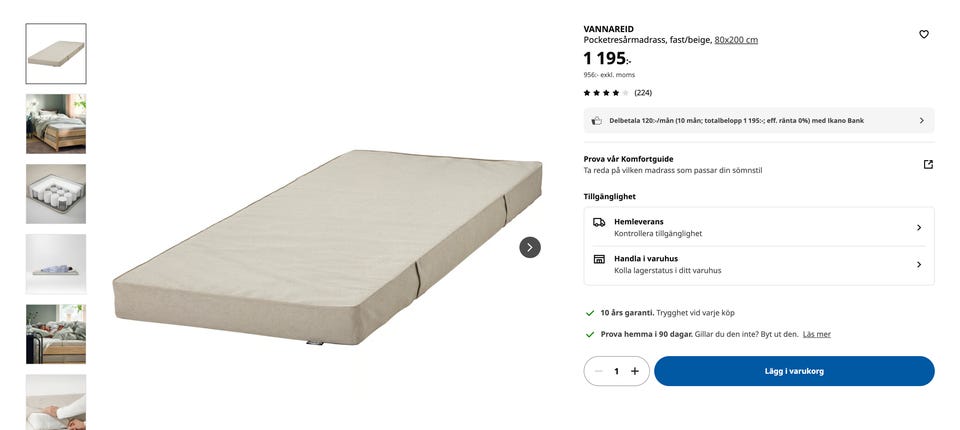Screen dimensions: 960x430
Task: Select the bedroom scene thumbnail
Action: click(56, 124)
